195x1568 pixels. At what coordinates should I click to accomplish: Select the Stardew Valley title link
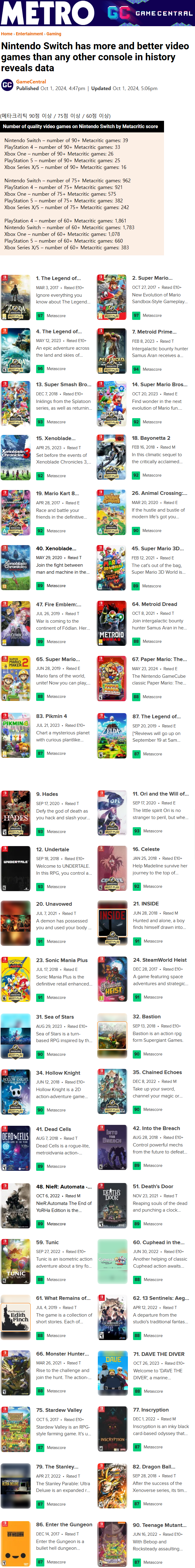click(59, 1410)
